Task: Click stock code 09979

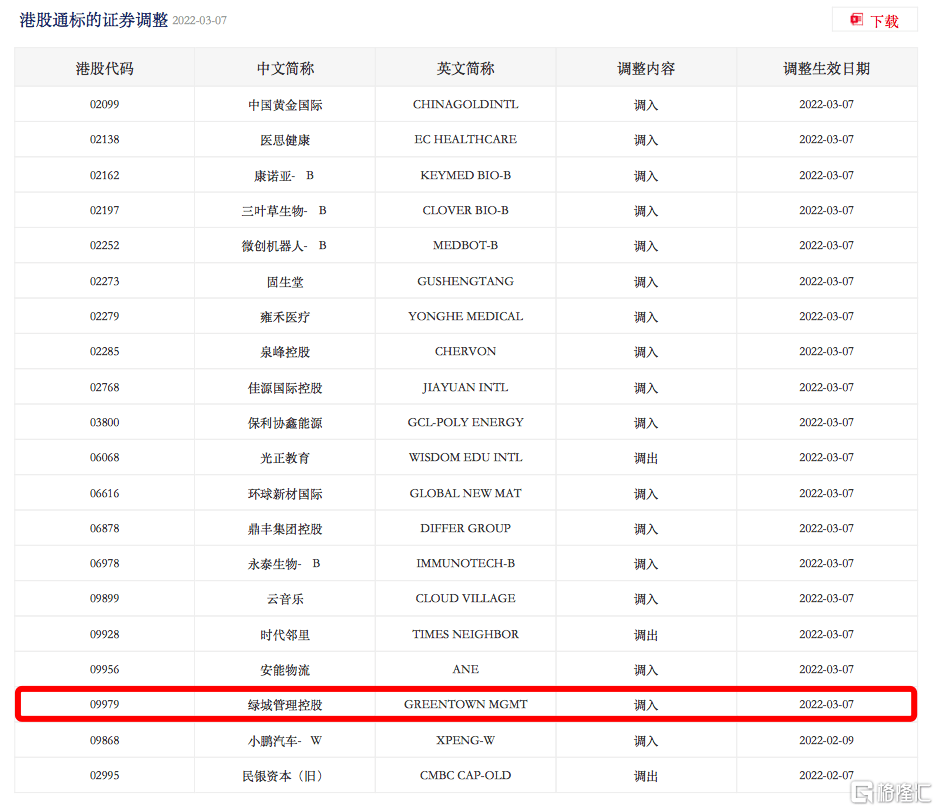Action: coord(104,705)
